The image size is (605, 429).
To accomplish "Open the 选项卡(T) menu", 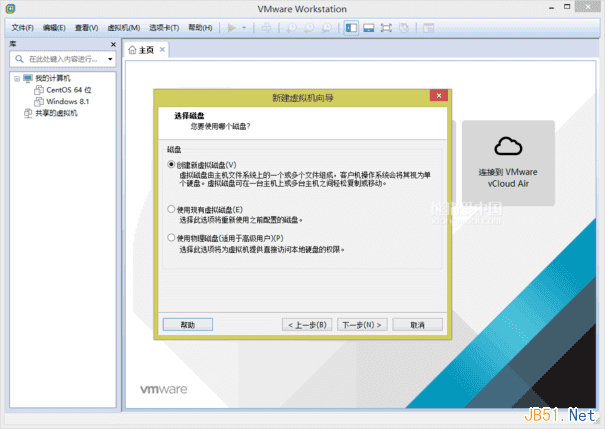I will pyautogui.click(x=164, y=28).
